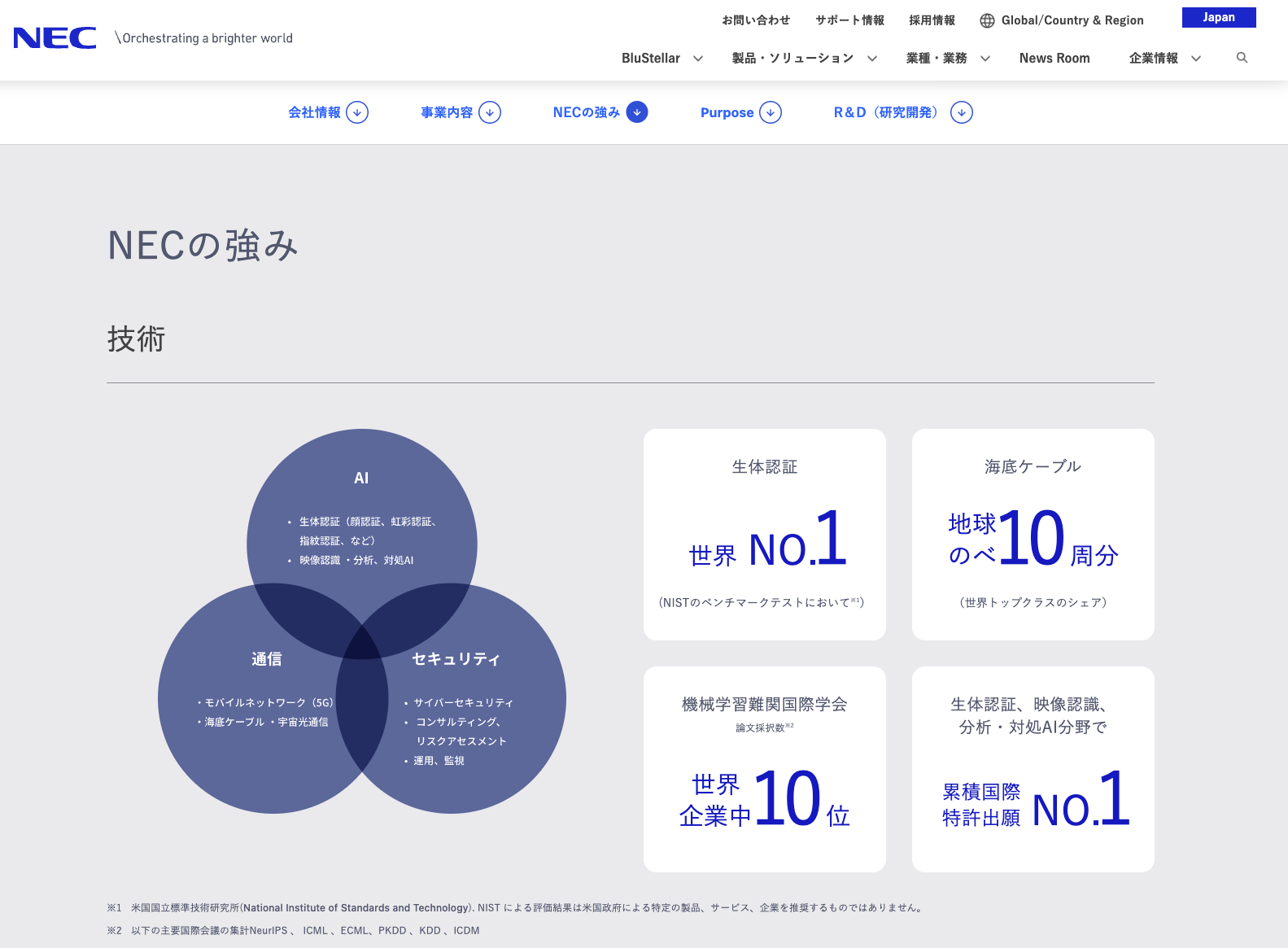The width and height of the screenshot is (1288, 948).
Task: Expand the 製品・ソリューション menu chevron
Action: (872, 59)
